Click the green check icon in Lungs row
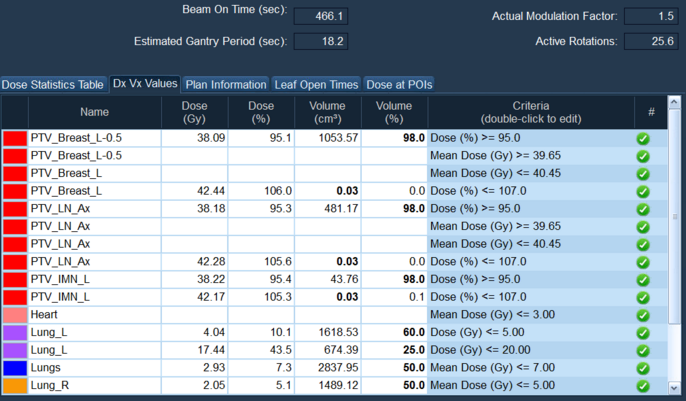 click(x=643, y=368)
